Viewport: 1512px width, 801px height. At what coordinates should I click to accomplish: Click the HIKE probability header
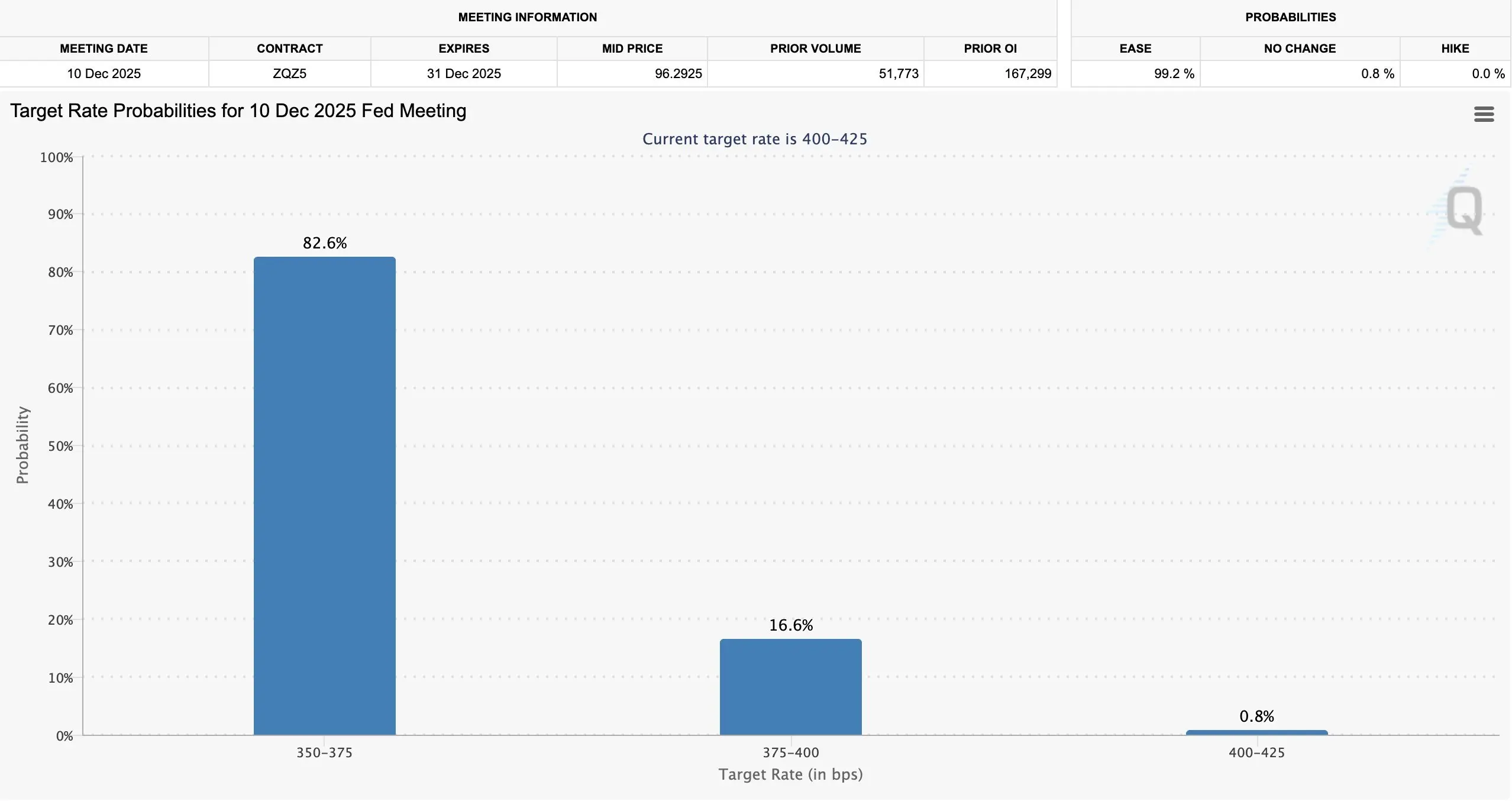[1455, 49]
